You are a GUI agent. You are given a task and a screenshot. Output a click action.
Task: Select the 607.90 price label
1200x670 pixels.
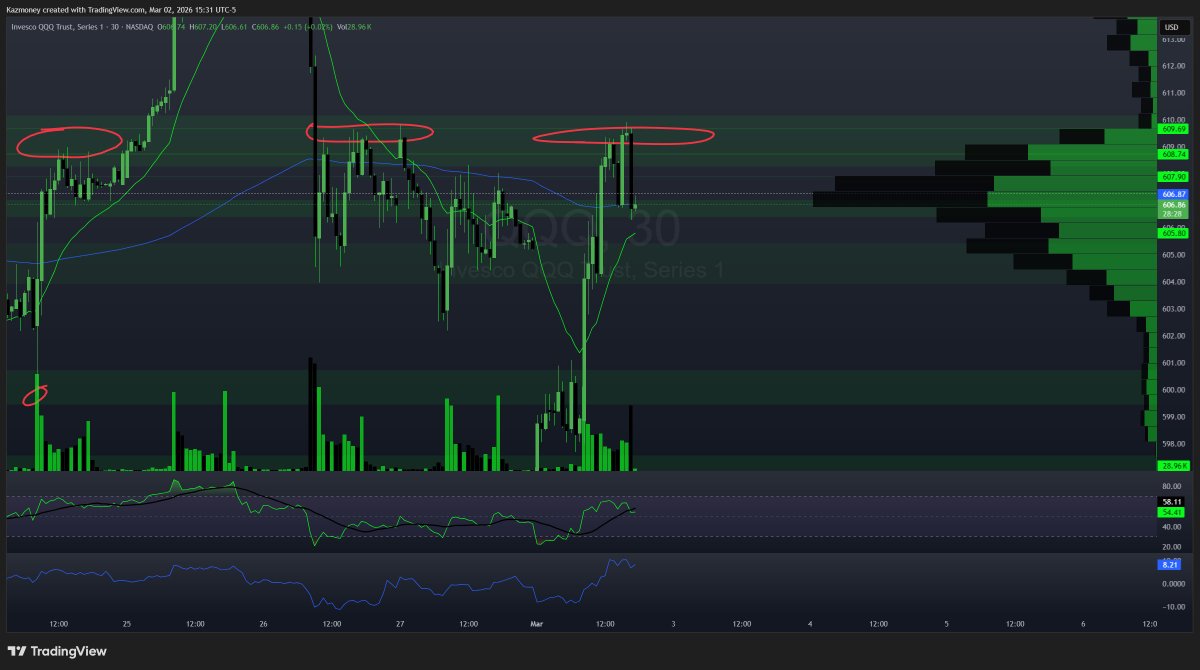click(x=1174, y=177)
